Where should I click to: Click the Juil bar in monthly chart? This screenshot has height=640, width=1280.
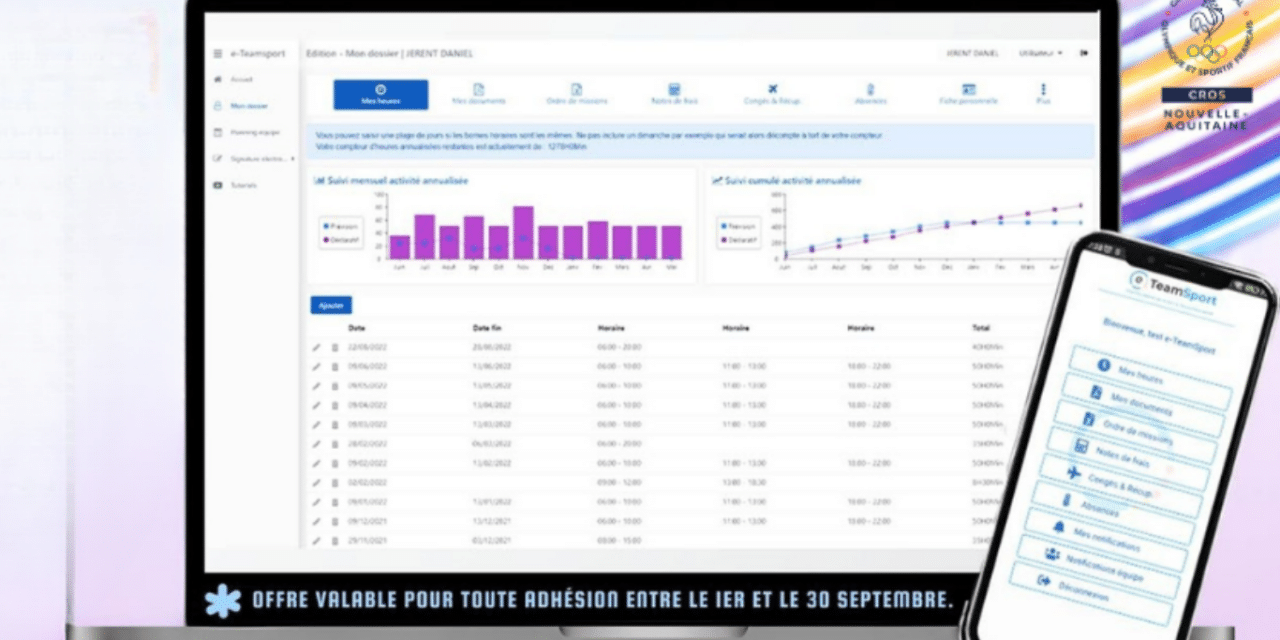click(424, 237)
